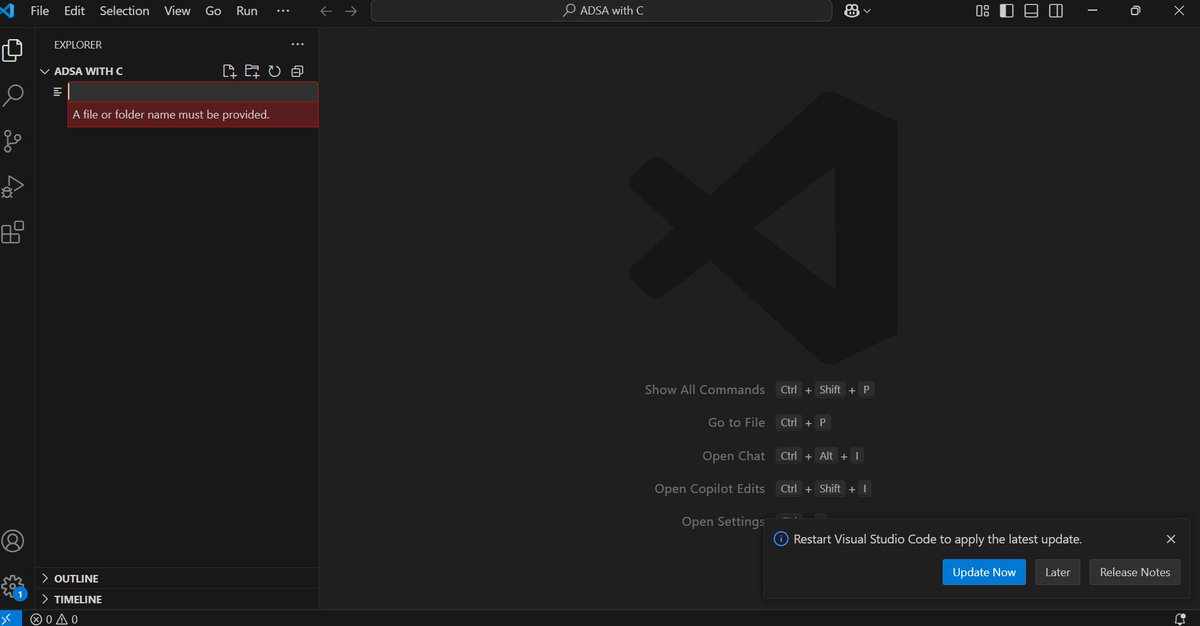The image size is (1200, 626).
Task: Click the Open Copilot Edits text
Action: coord(710,489)
